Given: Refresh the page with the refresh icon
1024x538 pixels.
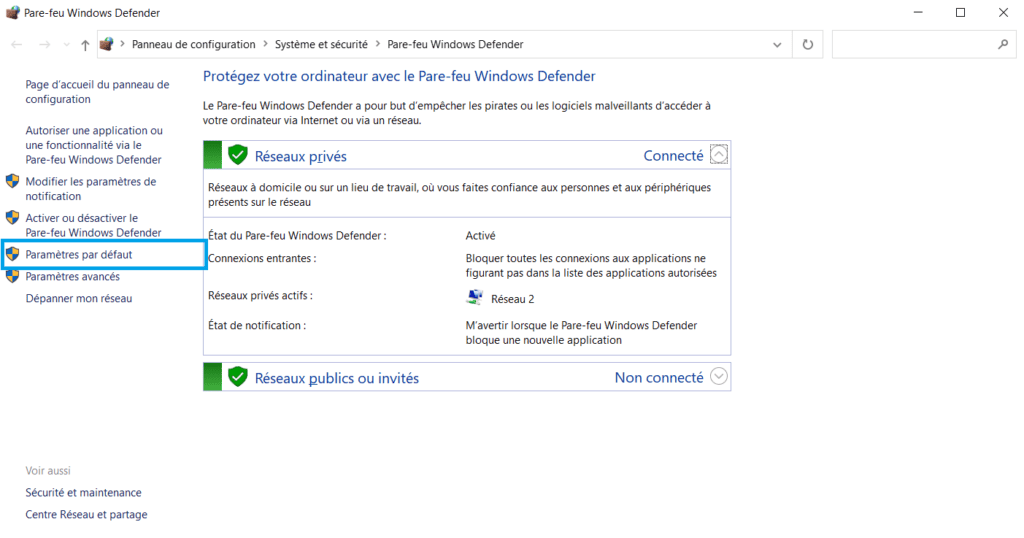Looking at the screenshot, I should [808, 44].
